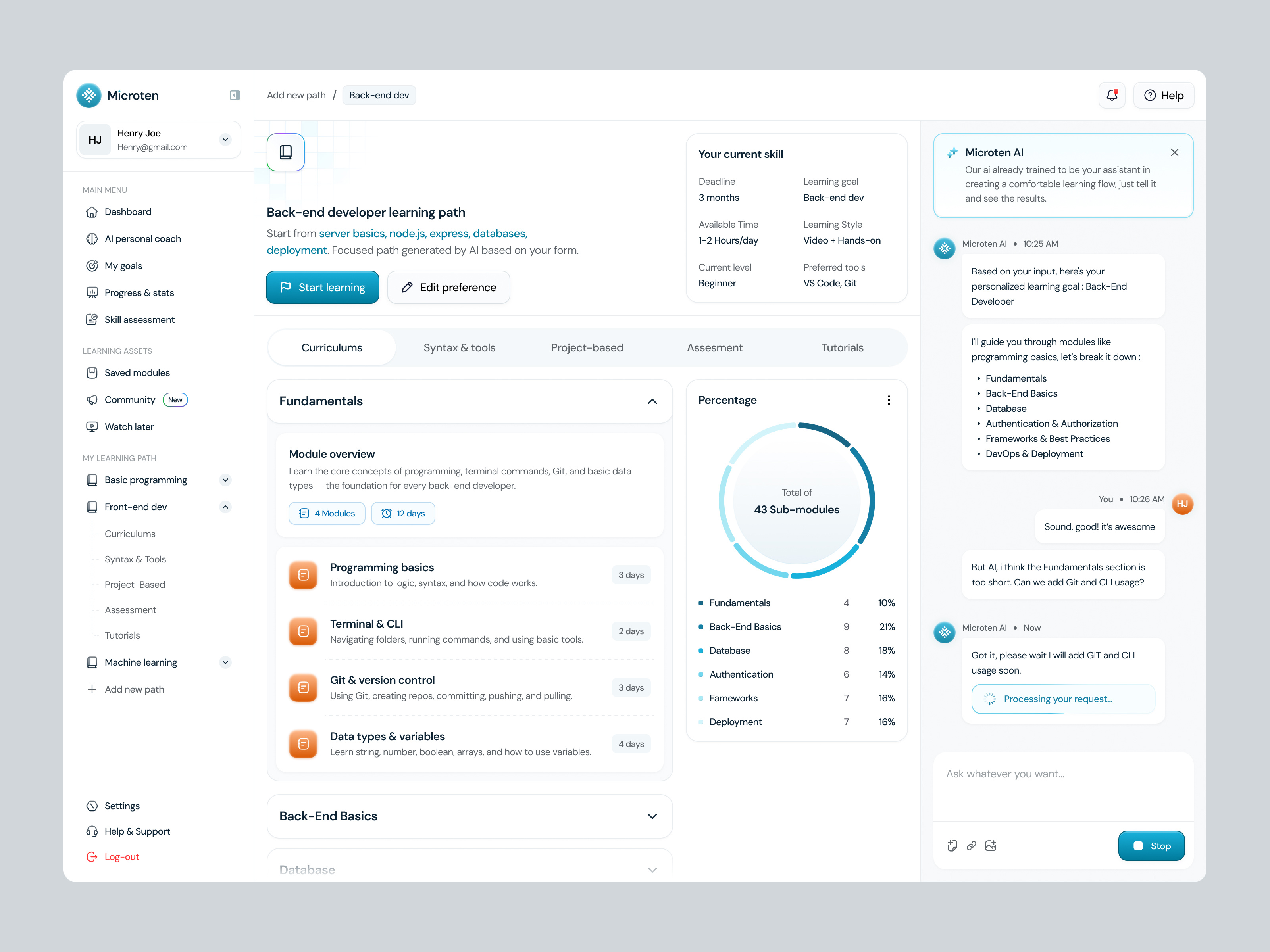Click the Edit preference button

(448, 287)
